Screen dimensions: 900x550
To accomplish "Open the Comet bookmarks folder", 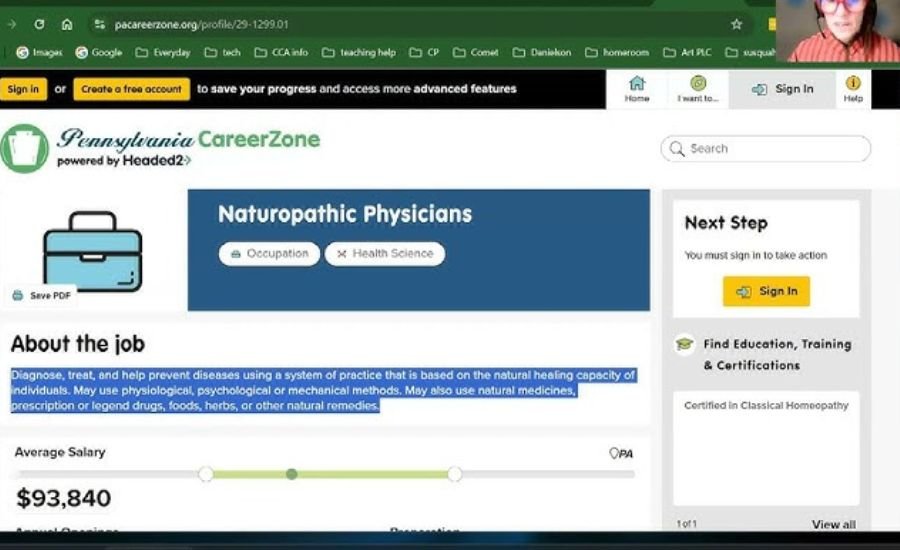I will tap(476, 52).
